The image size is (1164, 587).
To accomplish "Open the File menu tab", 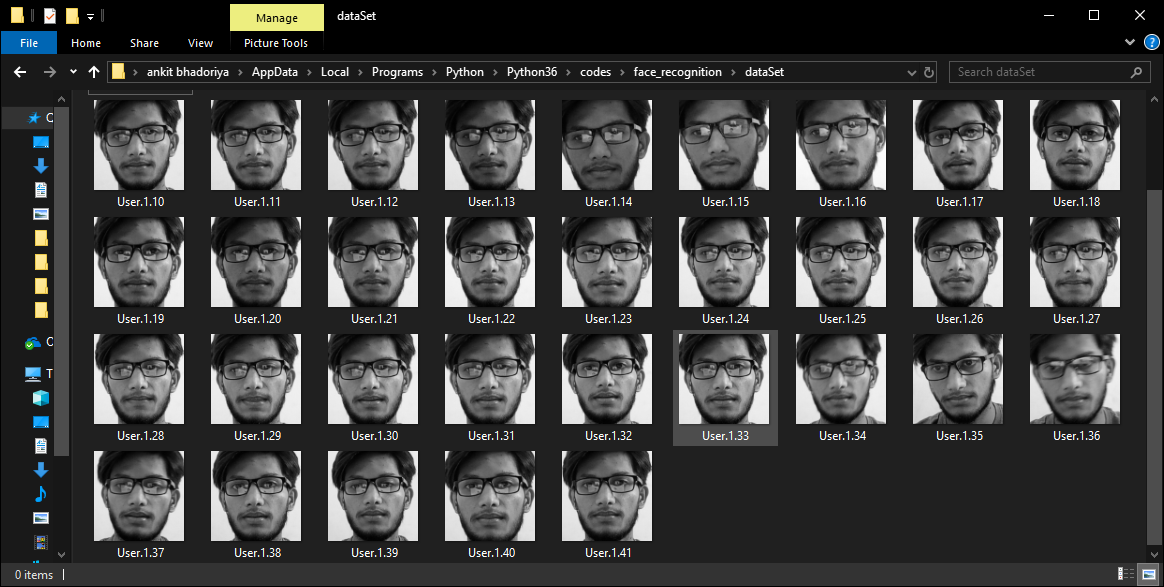I will coord(29,43).
